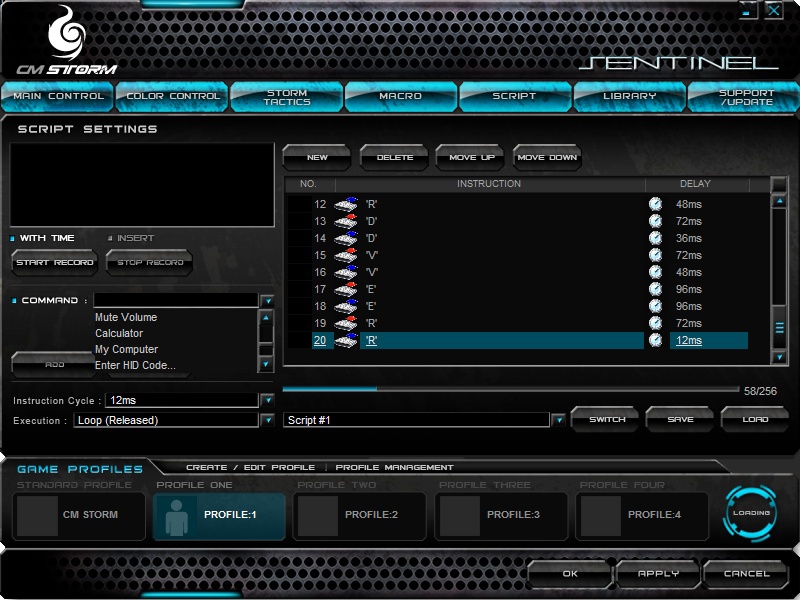Click the command list scroll-up arrow
Viewport: 800px width, 600px height.
(x=266, y=317)
